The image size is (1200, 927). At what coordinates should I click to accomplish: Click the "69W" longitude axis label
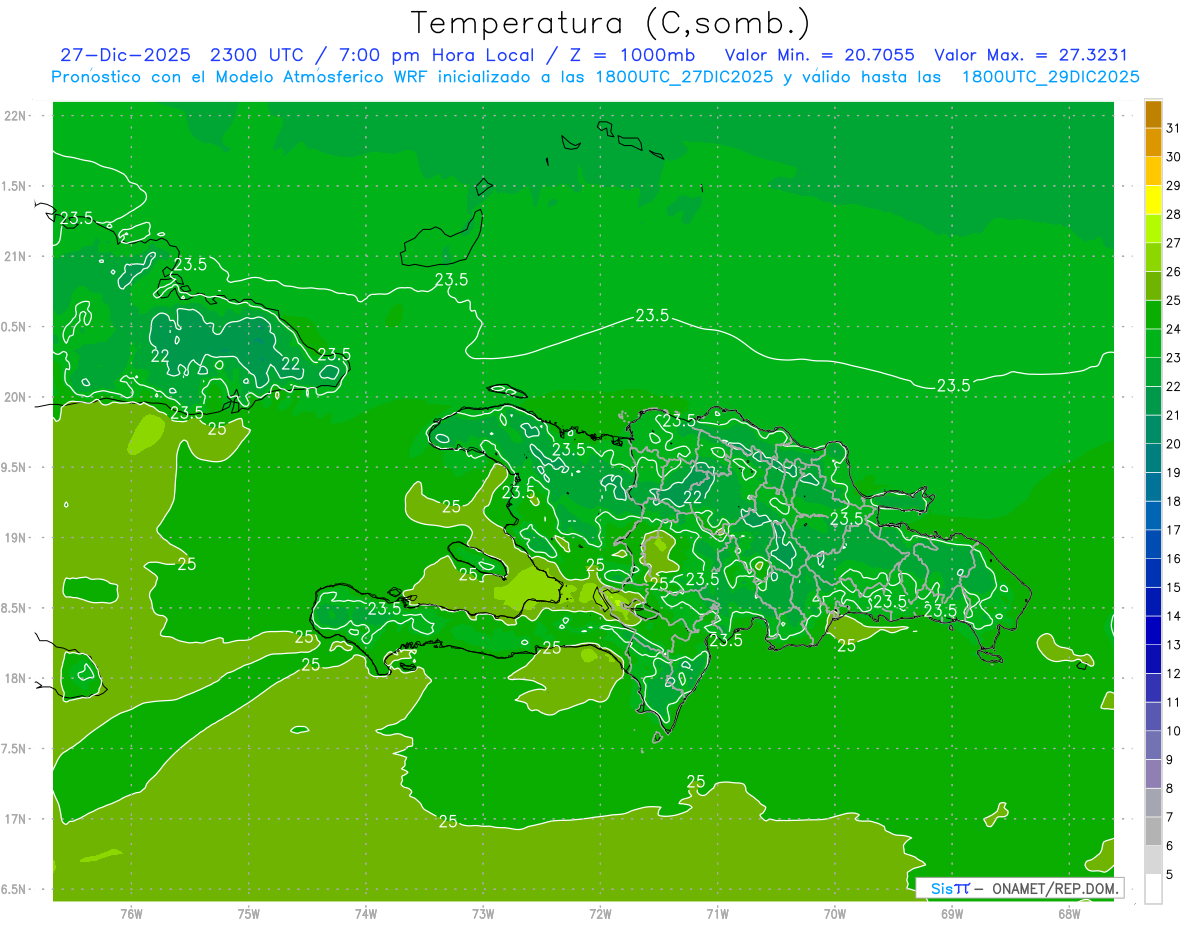(x=952, y=914)
